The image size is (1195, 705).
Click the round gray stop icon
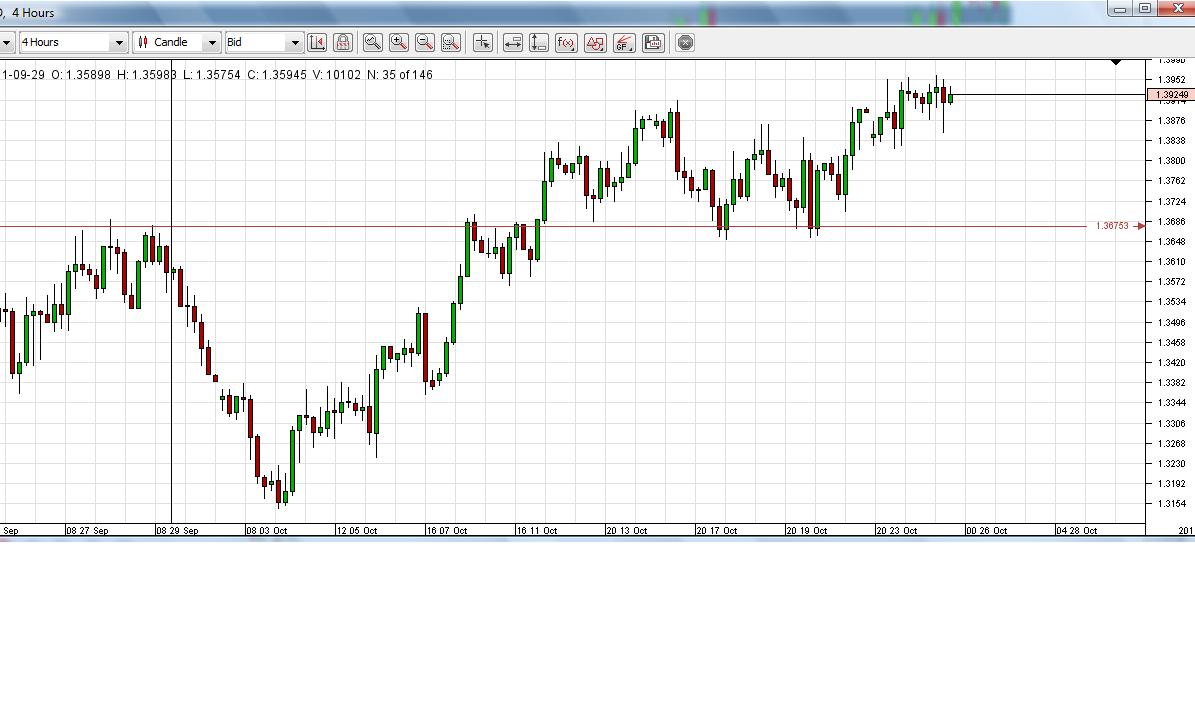click(685, 43)
